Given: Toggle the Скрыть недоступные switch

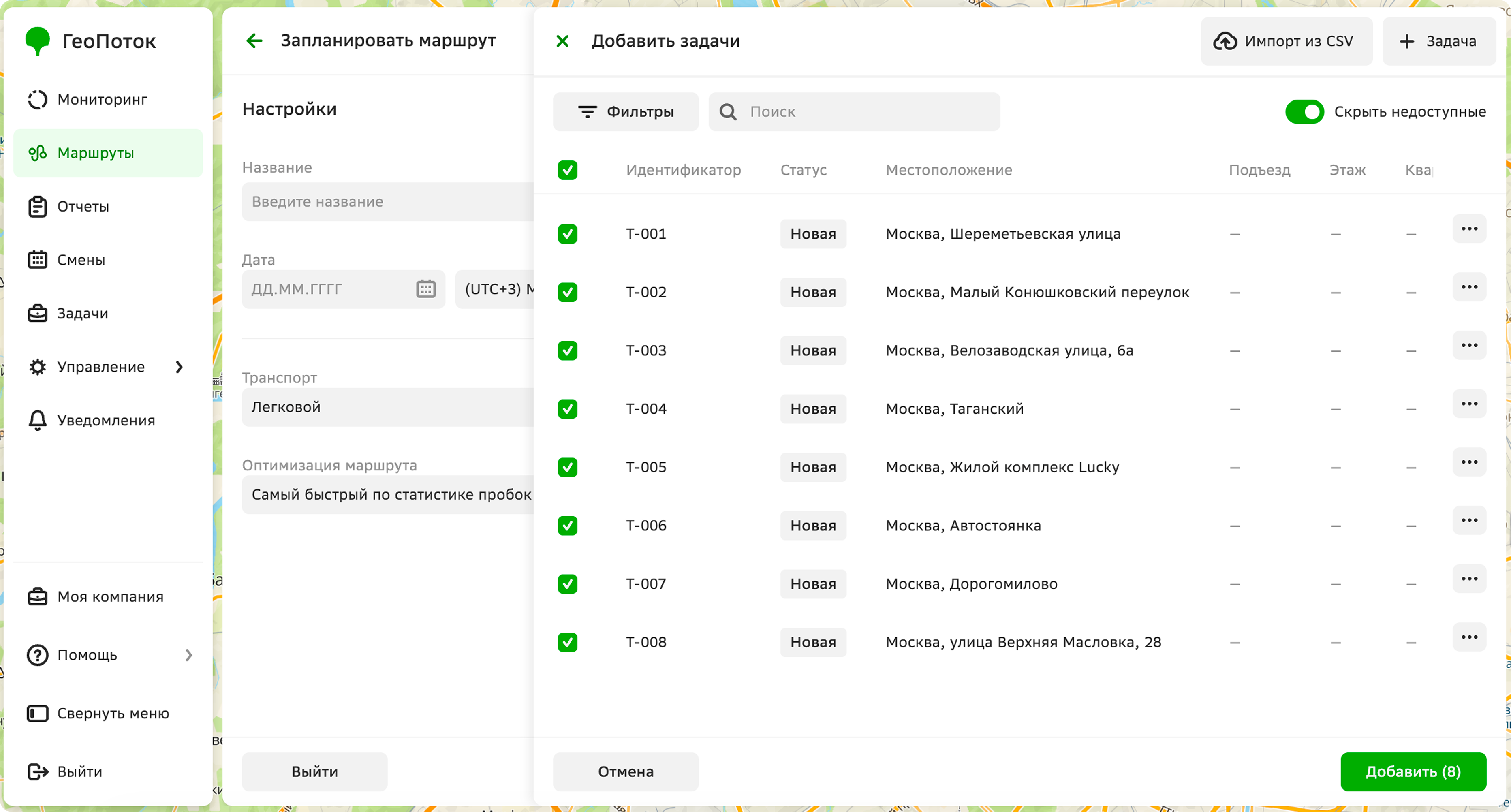Looking at the screenshot, I should click(1304, 111).
